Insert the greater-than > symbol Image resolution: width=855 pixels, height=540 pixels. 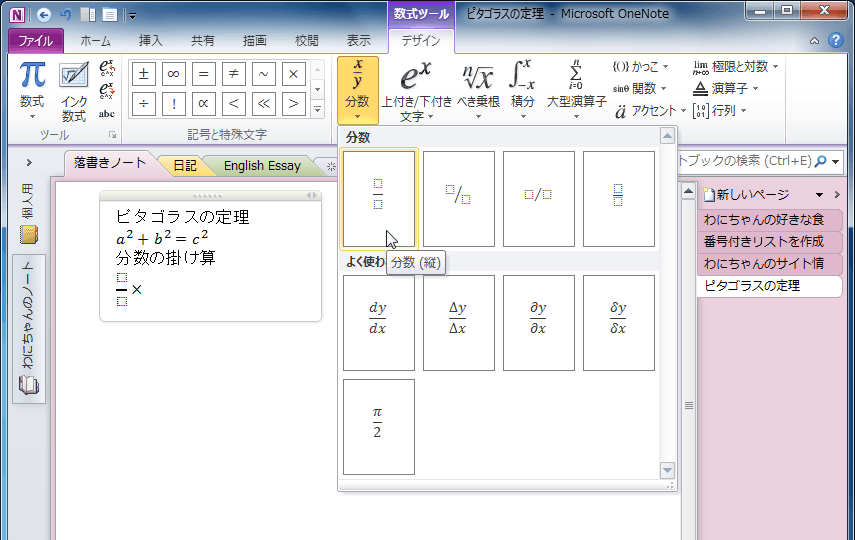tap(293, 104)
